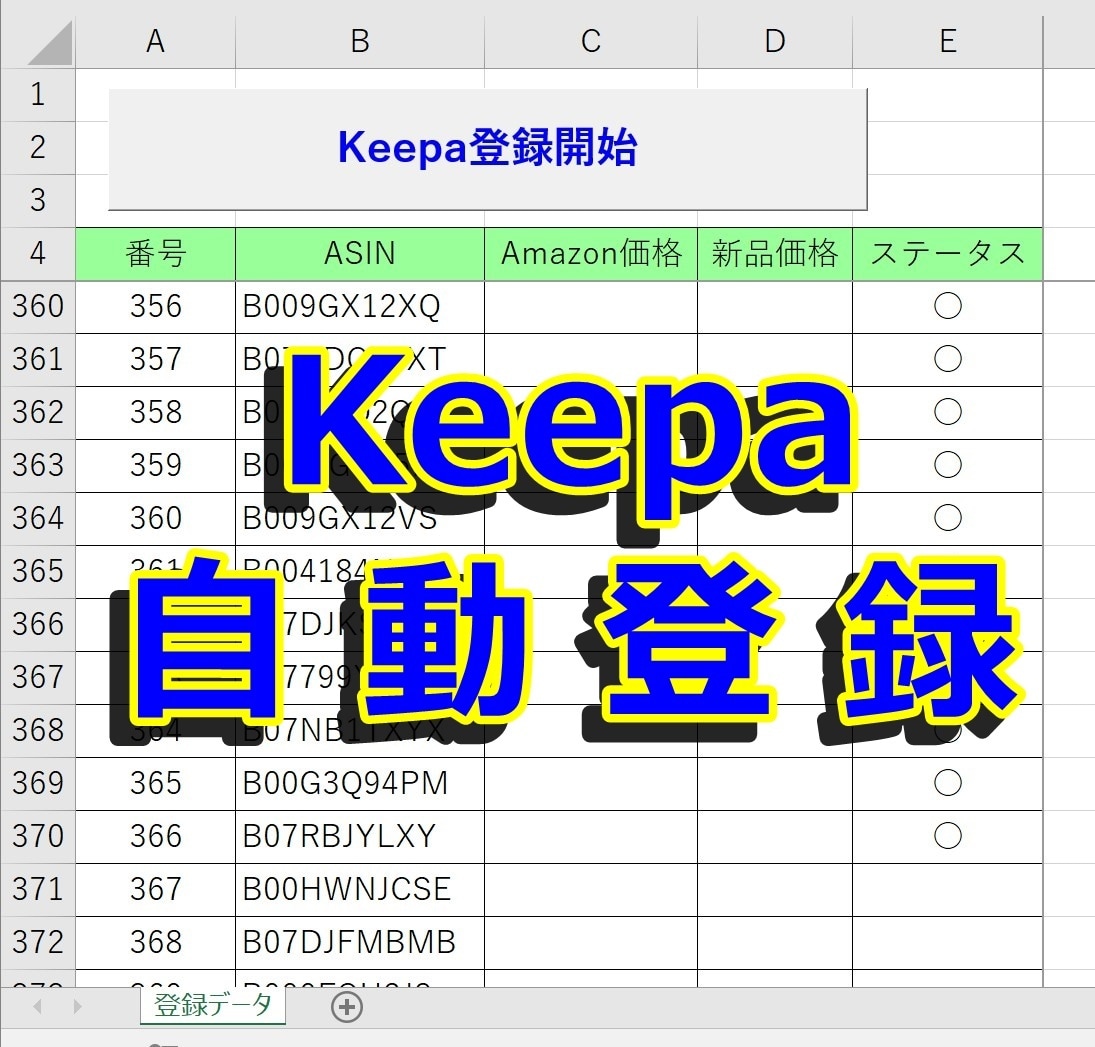Viewport: 1095px width, 1047px height.
Task: Select cell containing B07RBJYLXY
Action: coord(360,837)
